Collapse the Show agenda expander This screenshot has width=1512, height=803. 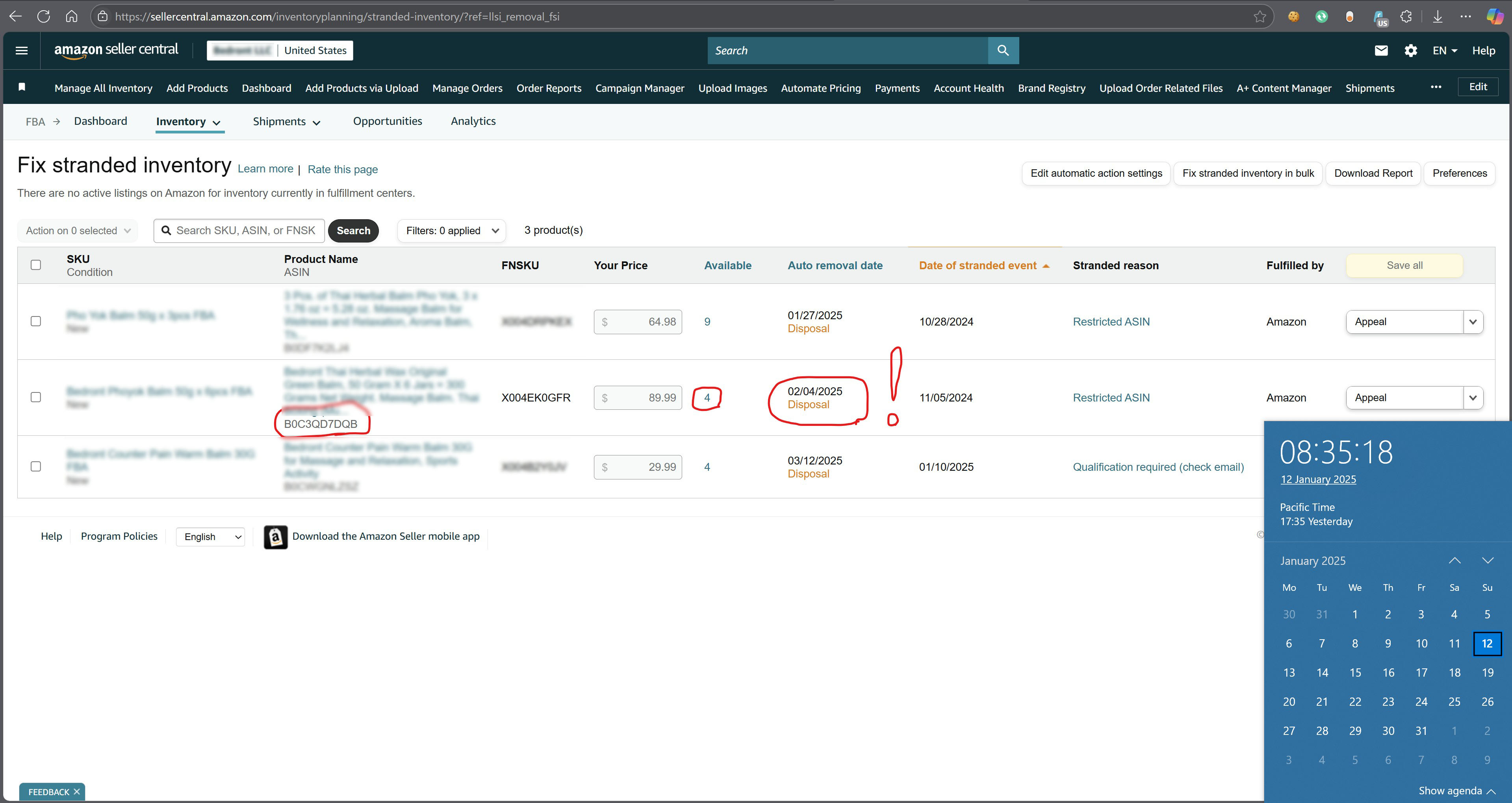point(1457,791)
